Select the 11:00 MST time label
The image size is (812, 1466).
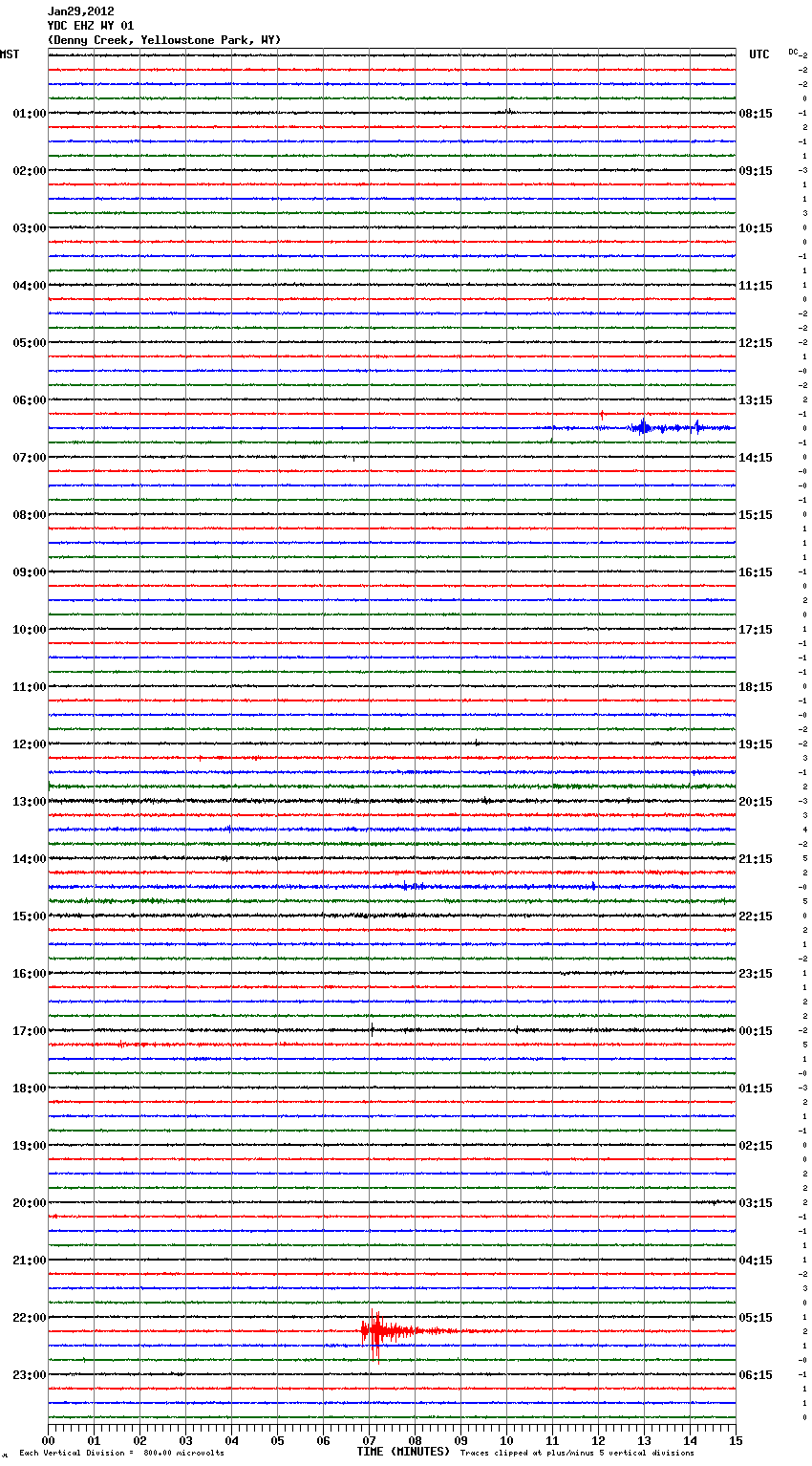pos(30,687)
